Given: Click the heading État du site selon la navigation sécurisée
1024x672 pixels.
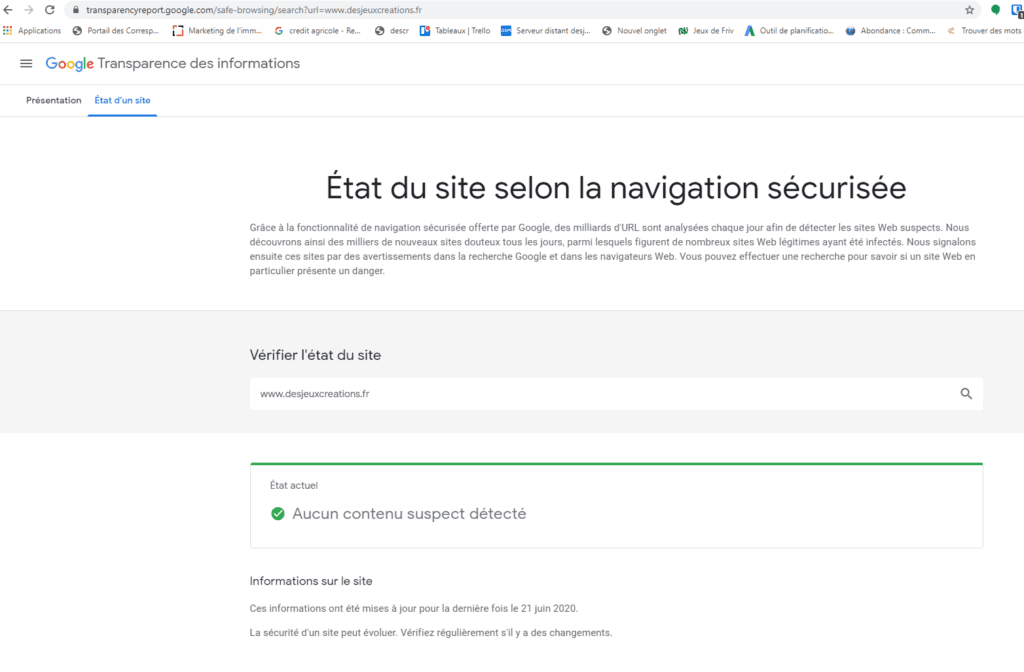Looking at the screenshot, I should 616,188.
